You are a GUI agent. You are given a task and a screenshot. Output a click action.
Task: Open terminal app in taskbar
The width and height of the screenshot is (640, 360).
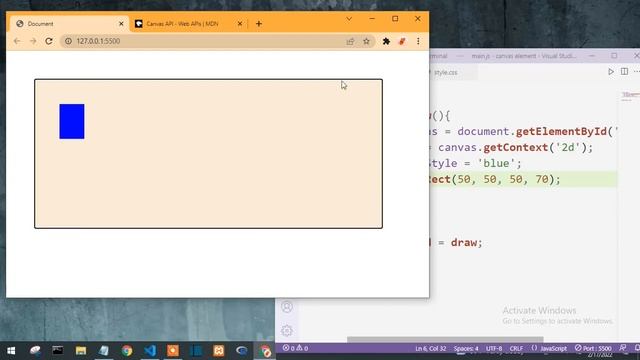click(x=58, y=351)
